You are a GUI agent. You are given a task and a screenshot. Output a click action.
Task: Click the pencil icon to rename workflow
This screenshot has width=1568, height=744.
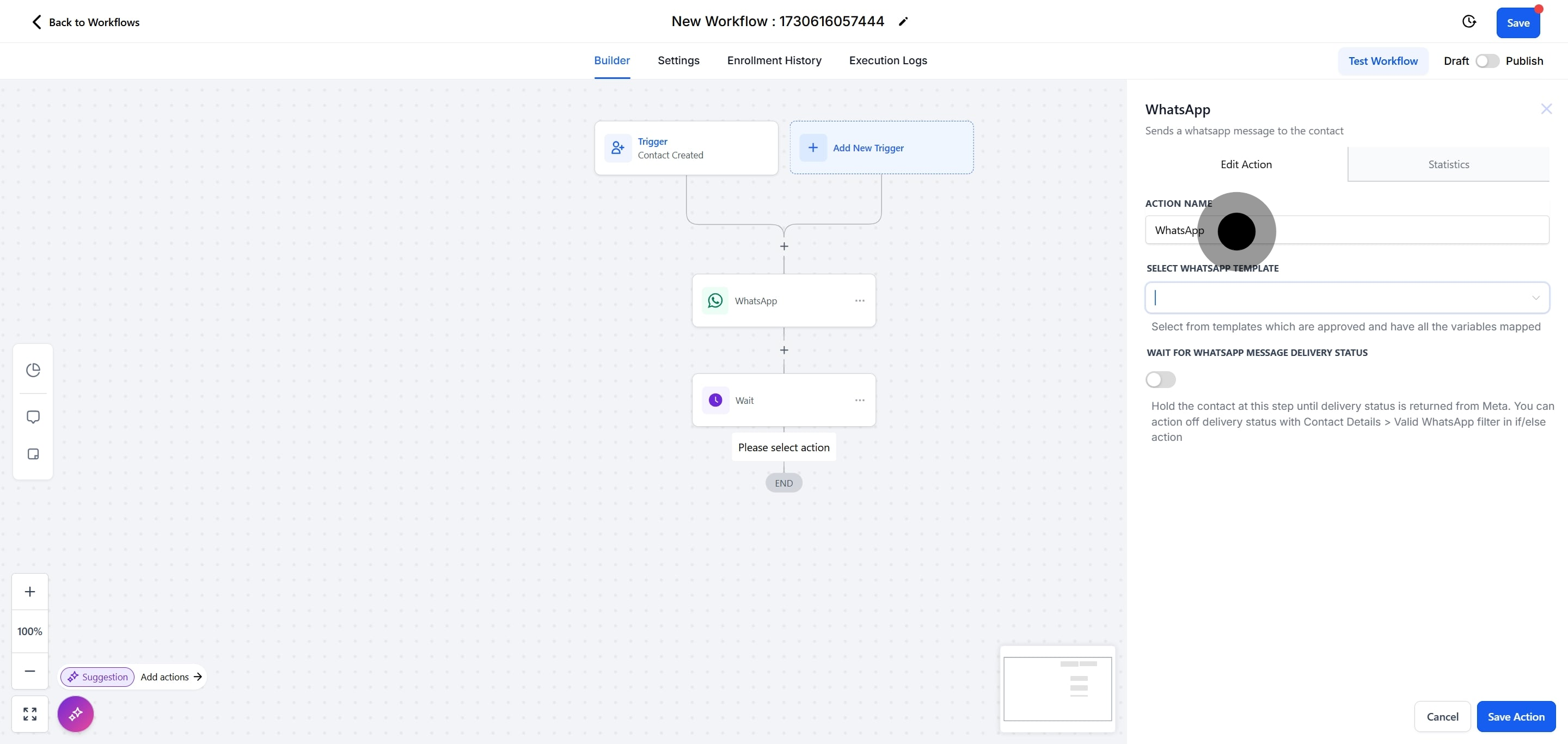pos(903,22)
